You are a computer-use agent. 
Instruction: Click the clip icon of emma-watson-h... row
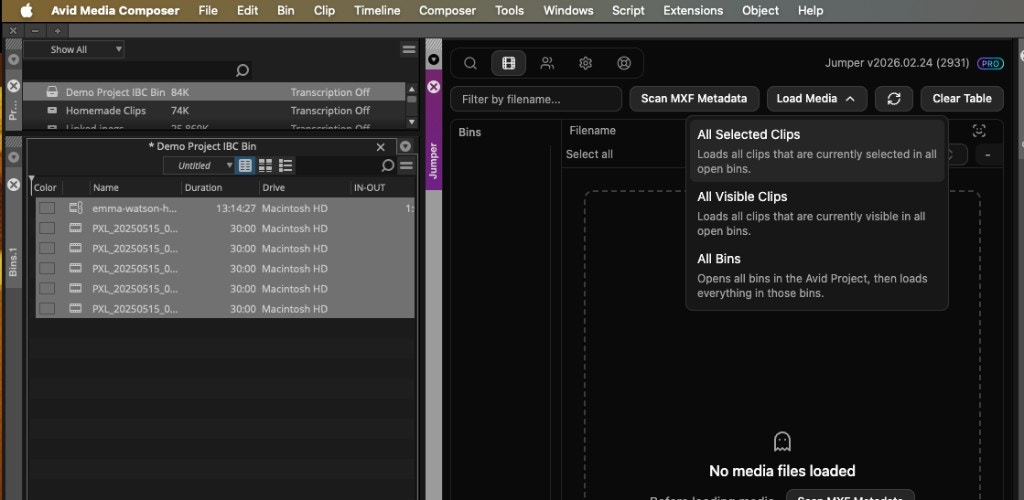point(76,208)
